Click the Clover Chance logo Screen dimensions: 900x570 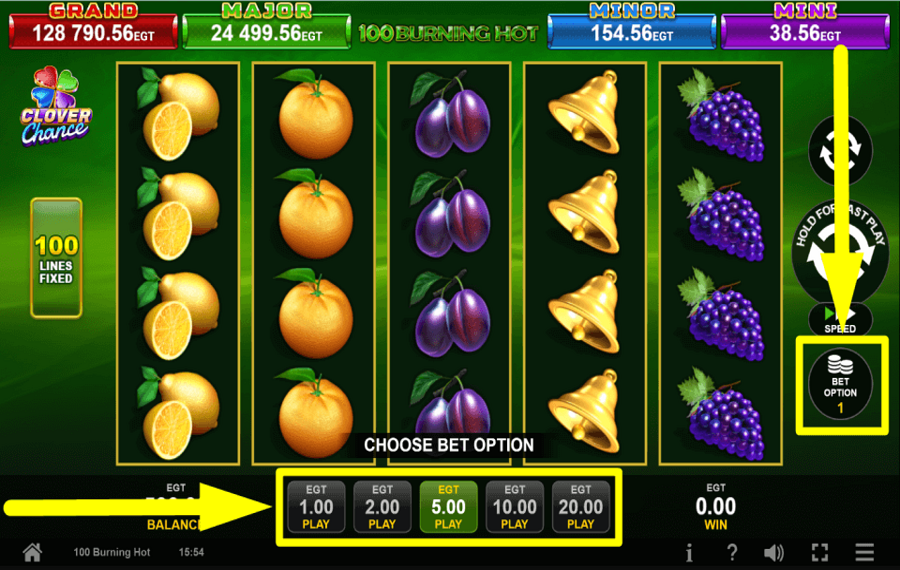pos(56,107)
